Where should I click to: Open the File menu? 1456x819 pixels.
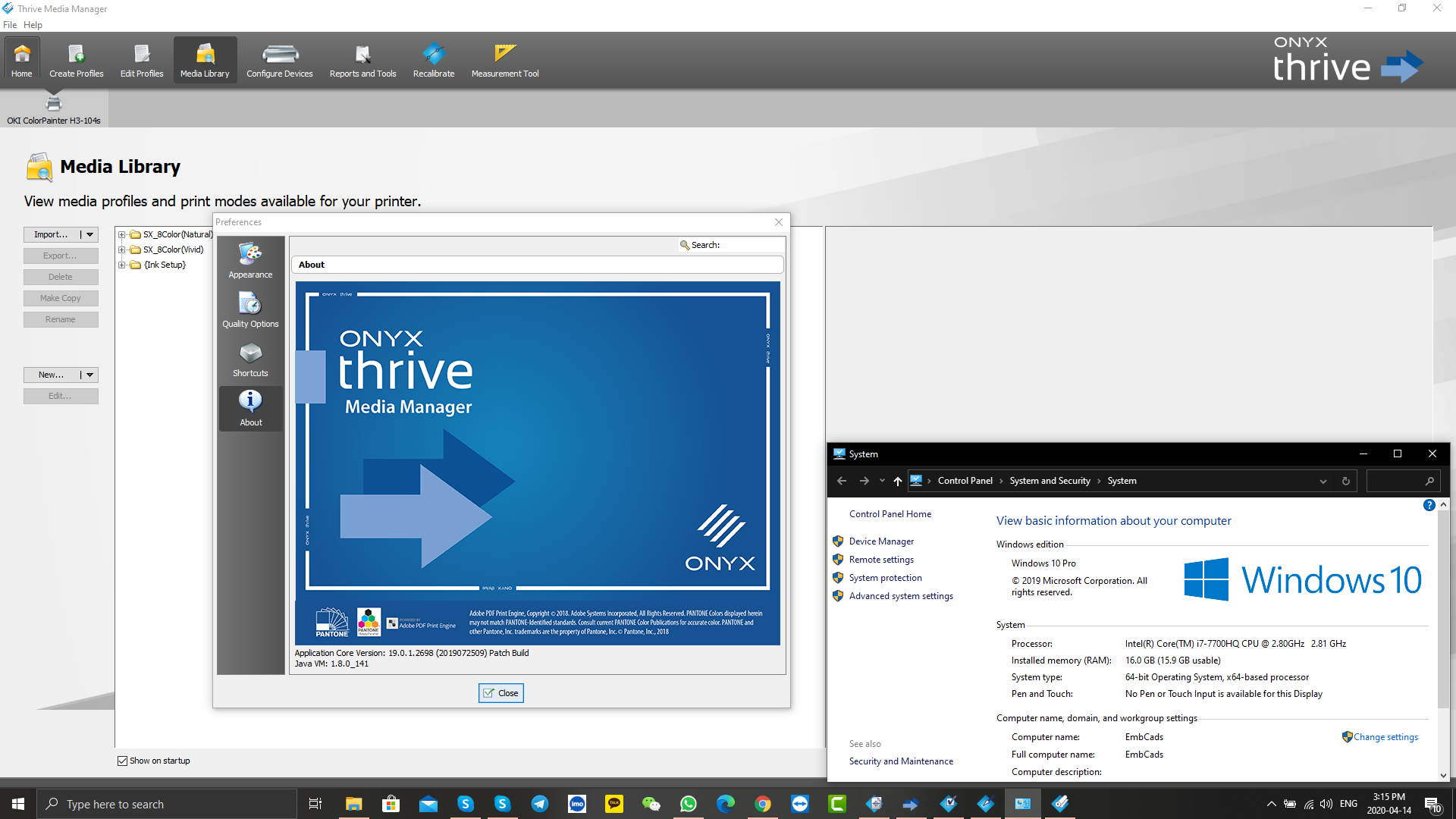[10, 24]
